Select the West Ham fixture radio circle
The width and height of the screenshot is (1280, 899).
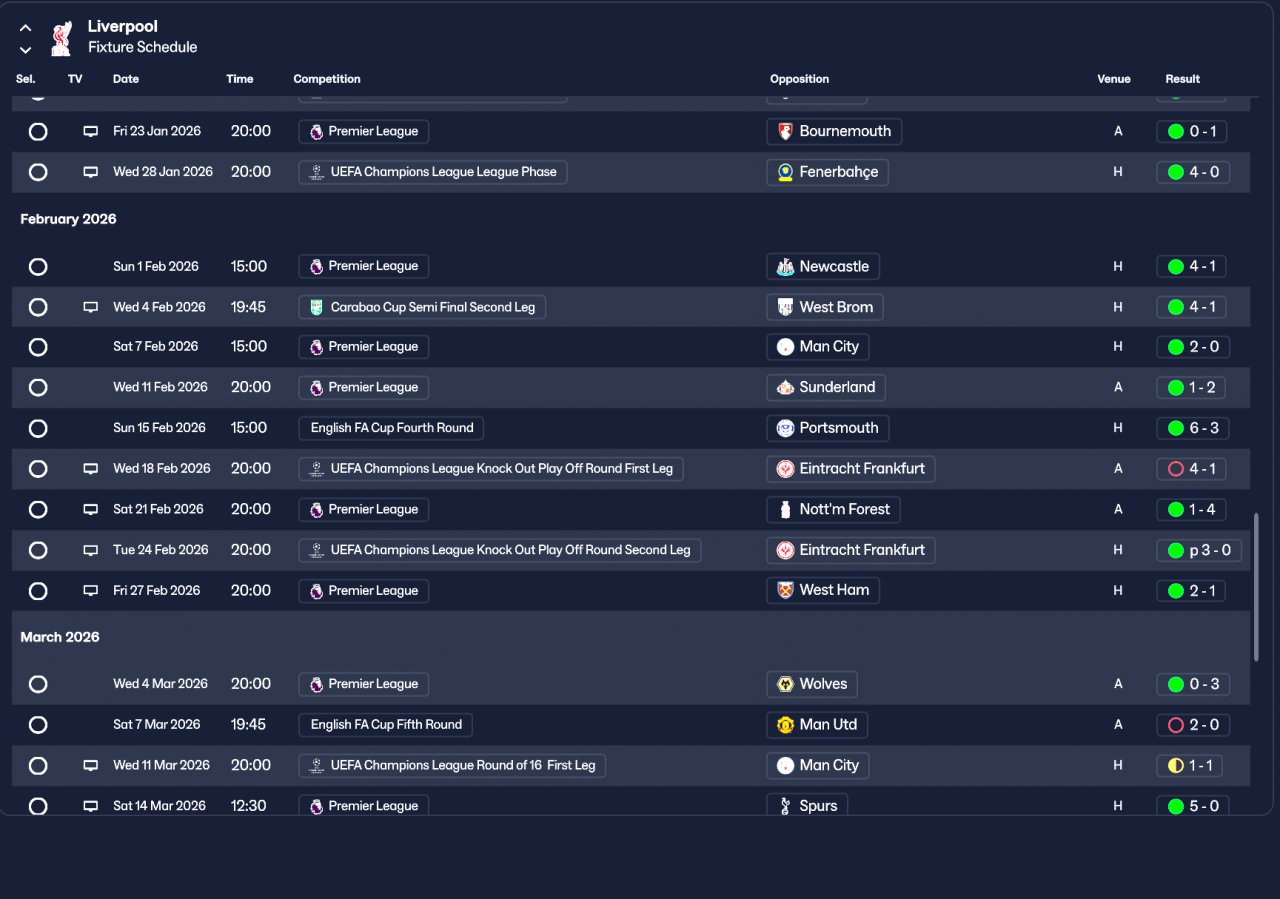[x=38, y=590]
